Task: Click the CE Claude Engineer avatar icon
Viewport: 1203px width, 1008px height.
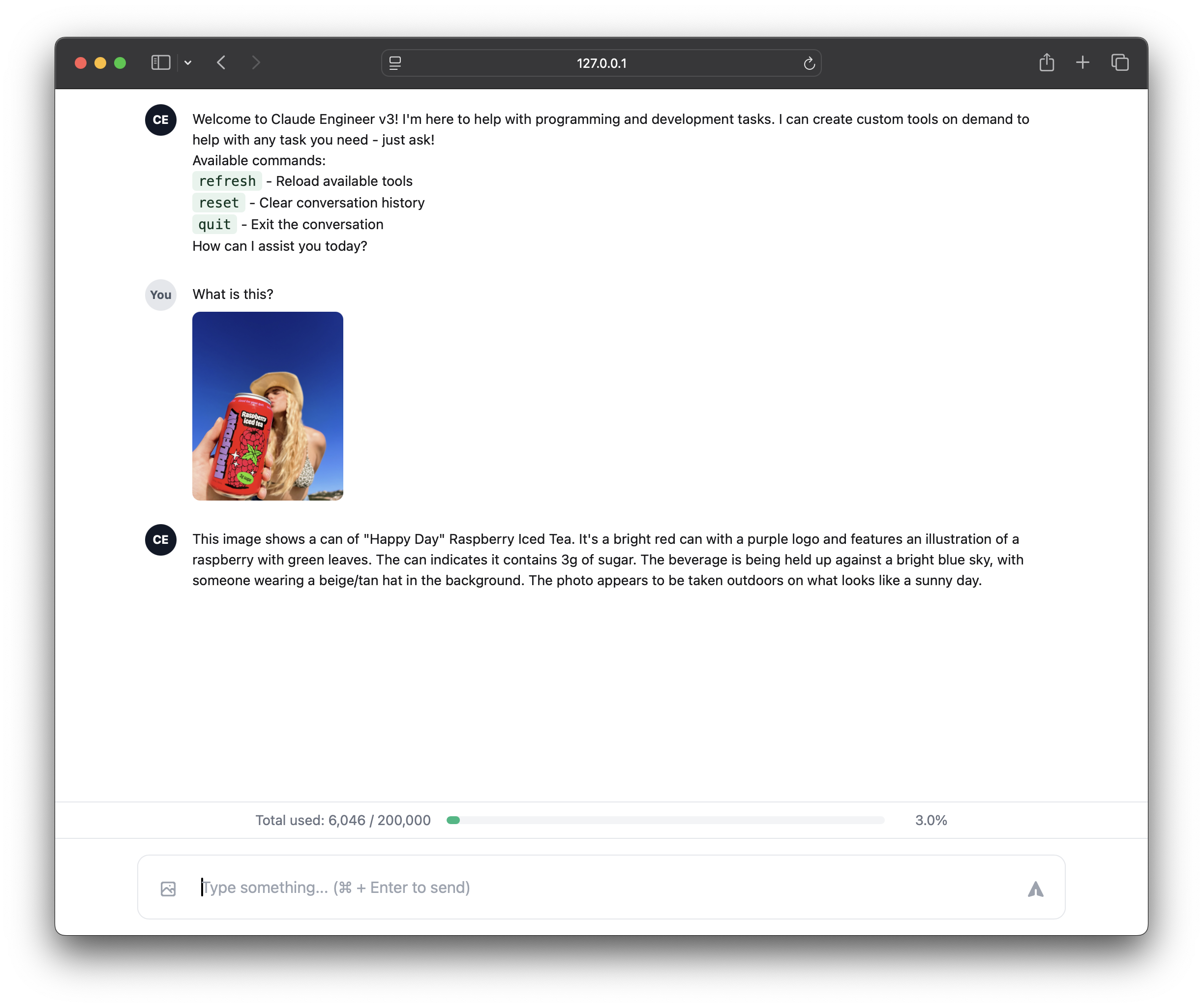Action: point(160,120)
